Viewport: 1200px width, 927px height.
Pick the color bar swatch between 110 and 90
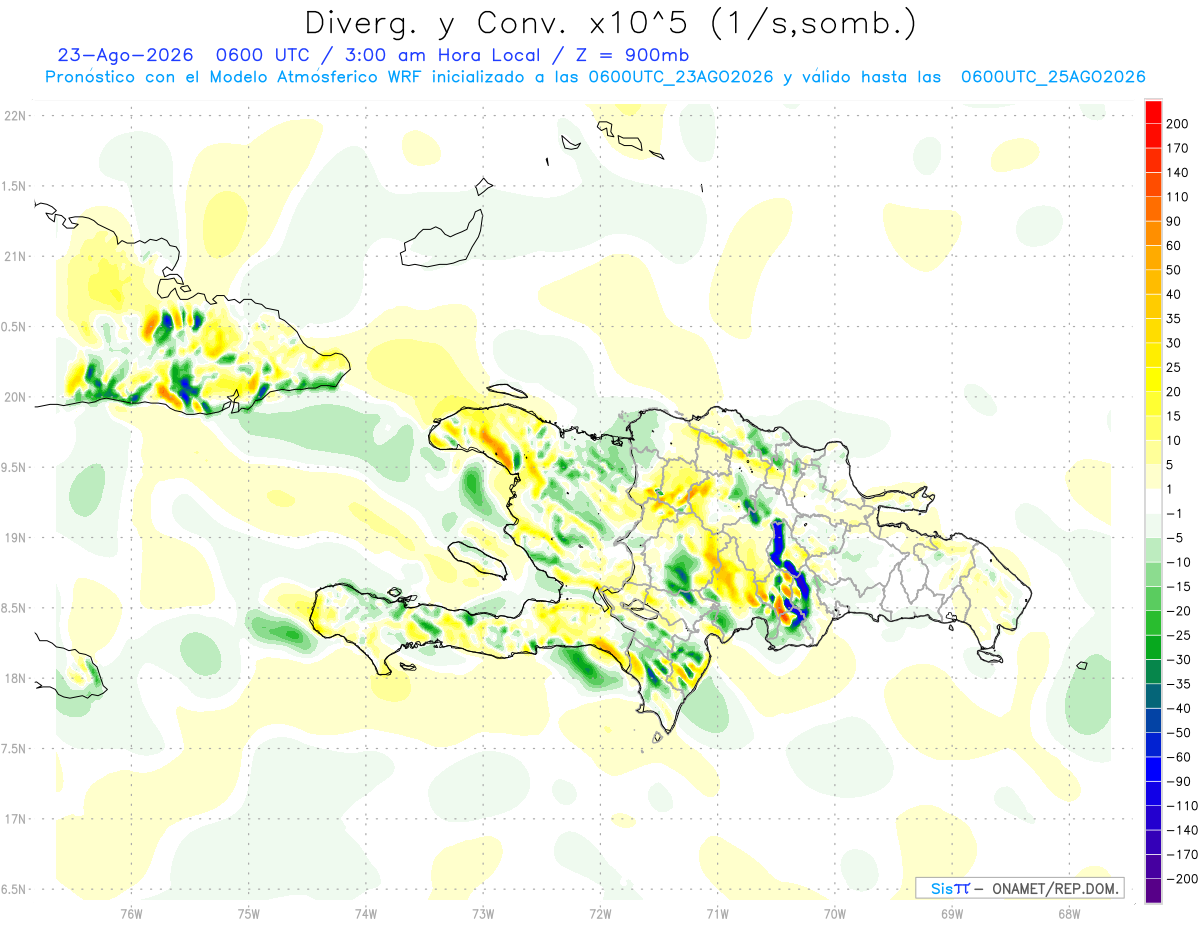[1153, 209]
